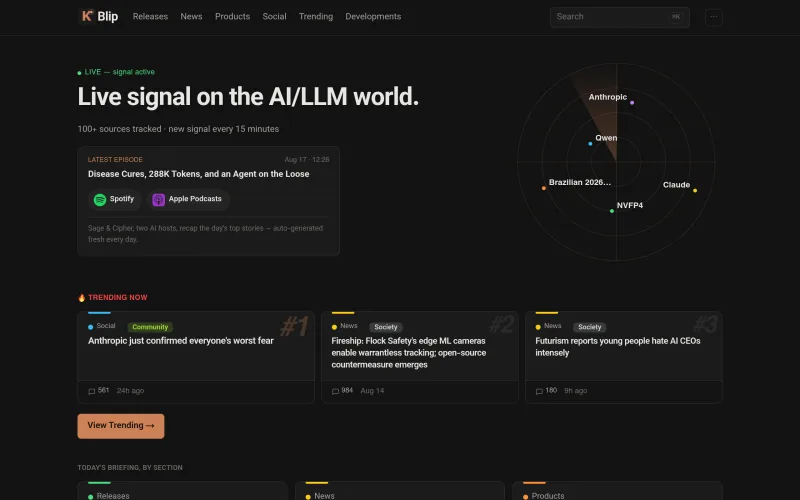
Task: Click the '9h ago' timestamp on Futurism story
Action: click(576, 391)
